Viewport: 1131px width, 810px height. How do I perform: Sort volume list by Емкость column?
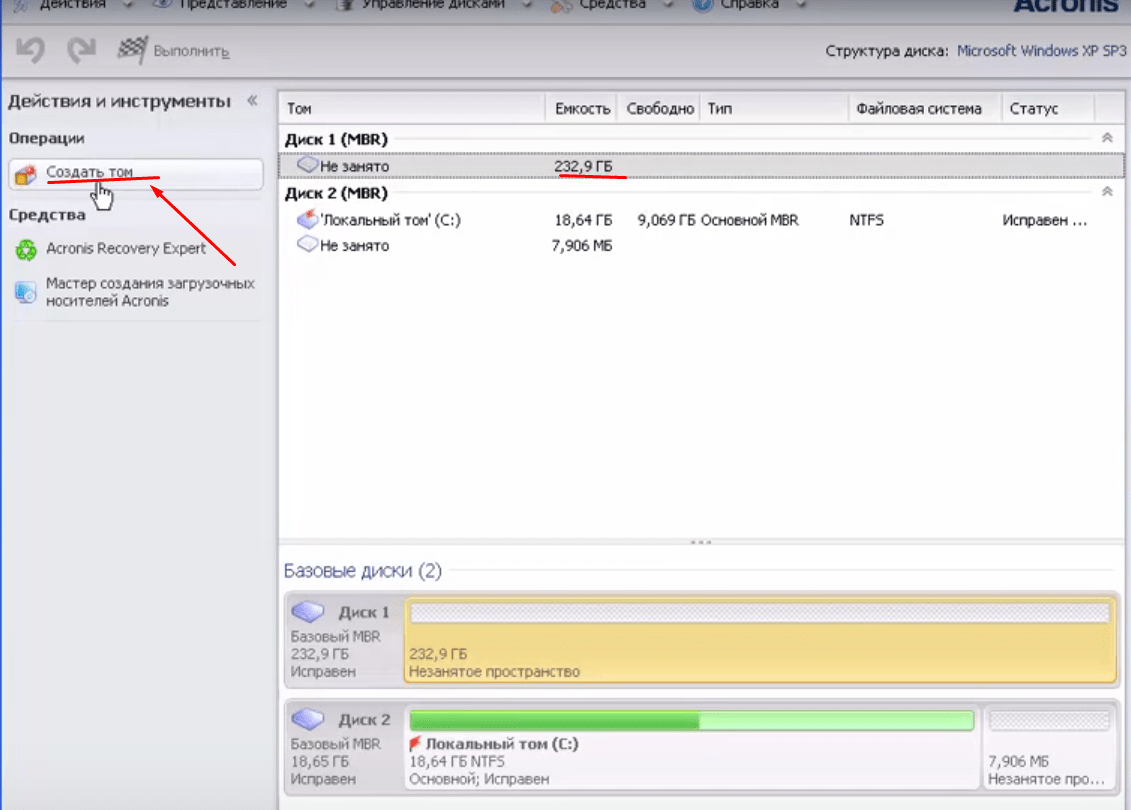click(582, 108)
